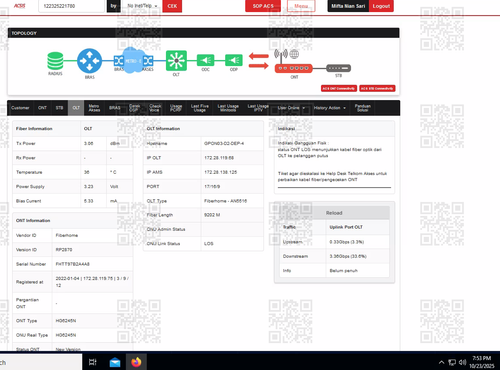Viewport: 500px width, 370px height.
Task: Open the taskbar clock and date
Action: (x=482, y=362)
